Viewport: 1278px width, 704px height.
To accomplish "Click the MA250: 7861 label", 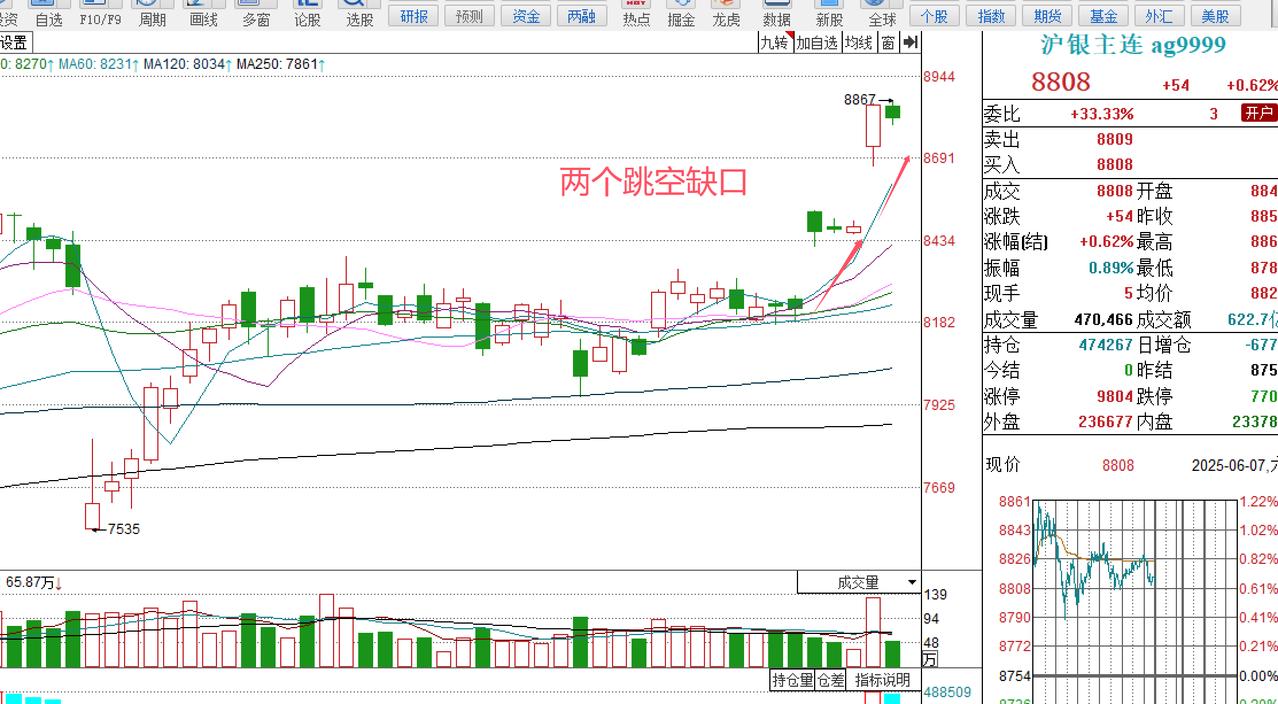I will pos(281,64).
